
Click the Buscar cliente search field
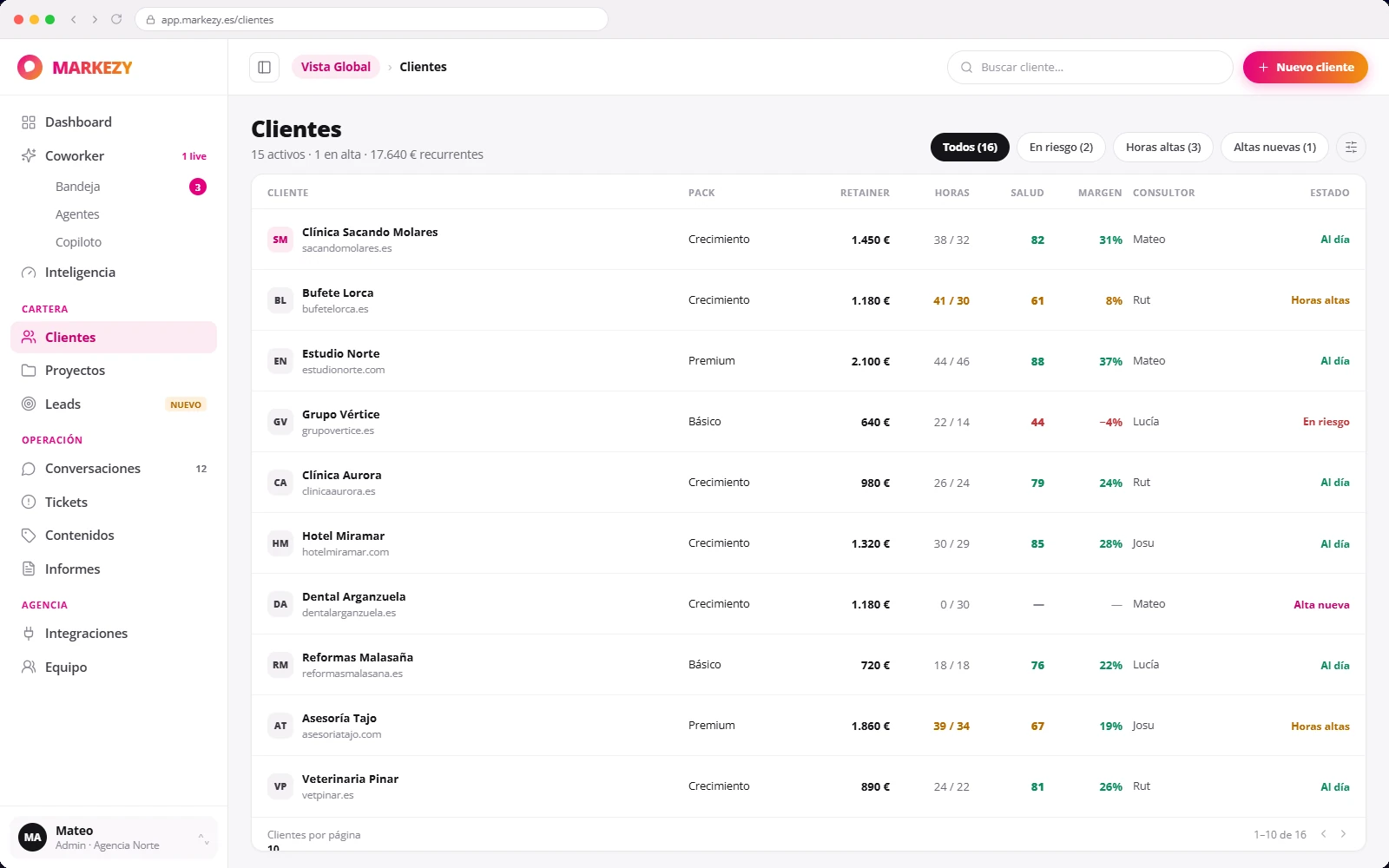coord(1089,67)
